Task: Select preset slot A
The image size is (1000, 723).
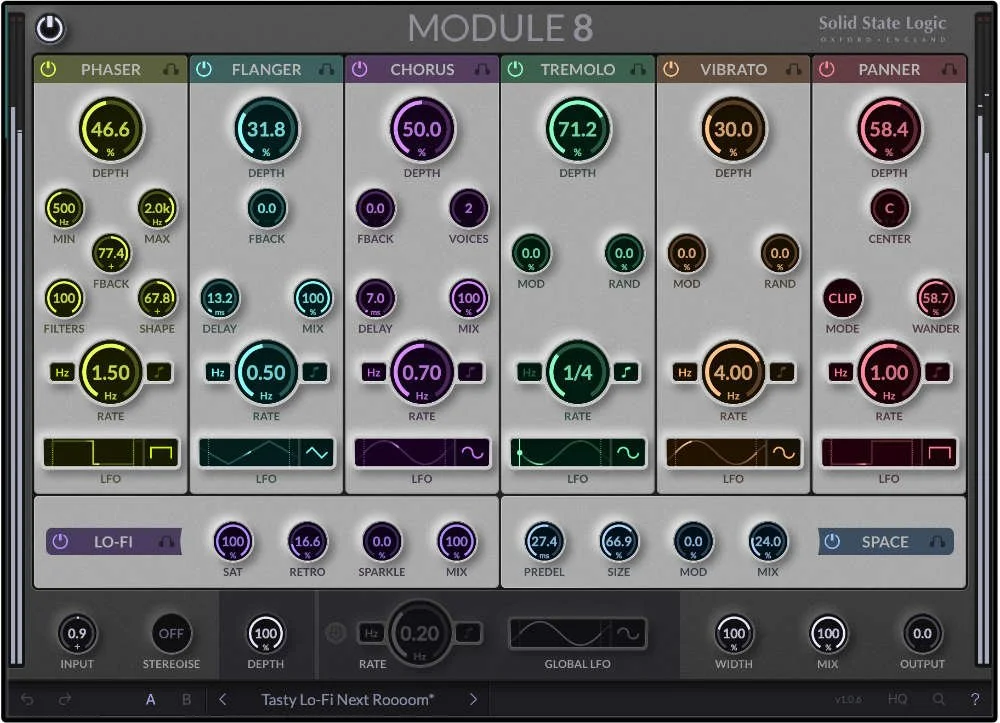Action: [151, 699]
